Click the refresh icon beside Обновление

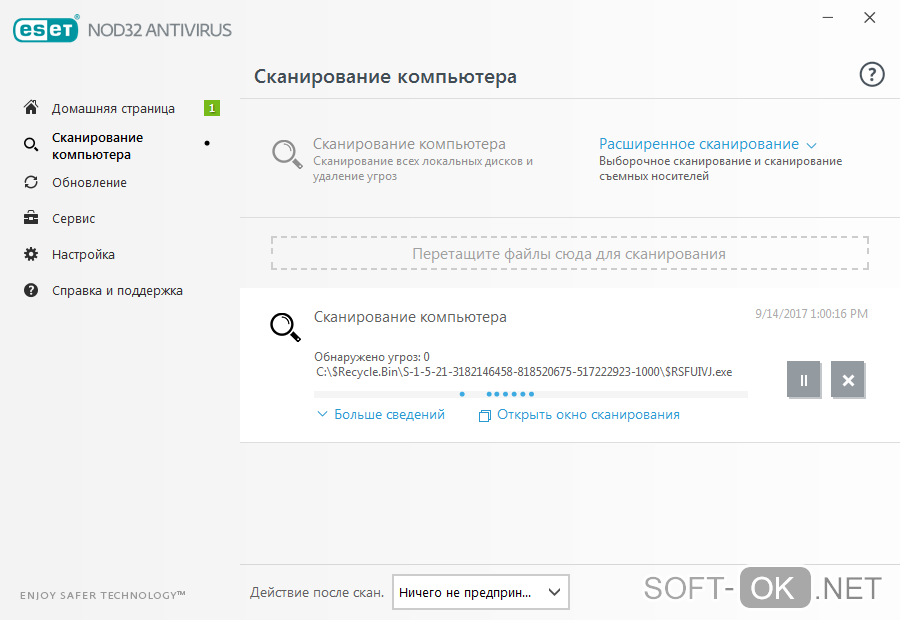pyautogui.click(x=31, y=182)
